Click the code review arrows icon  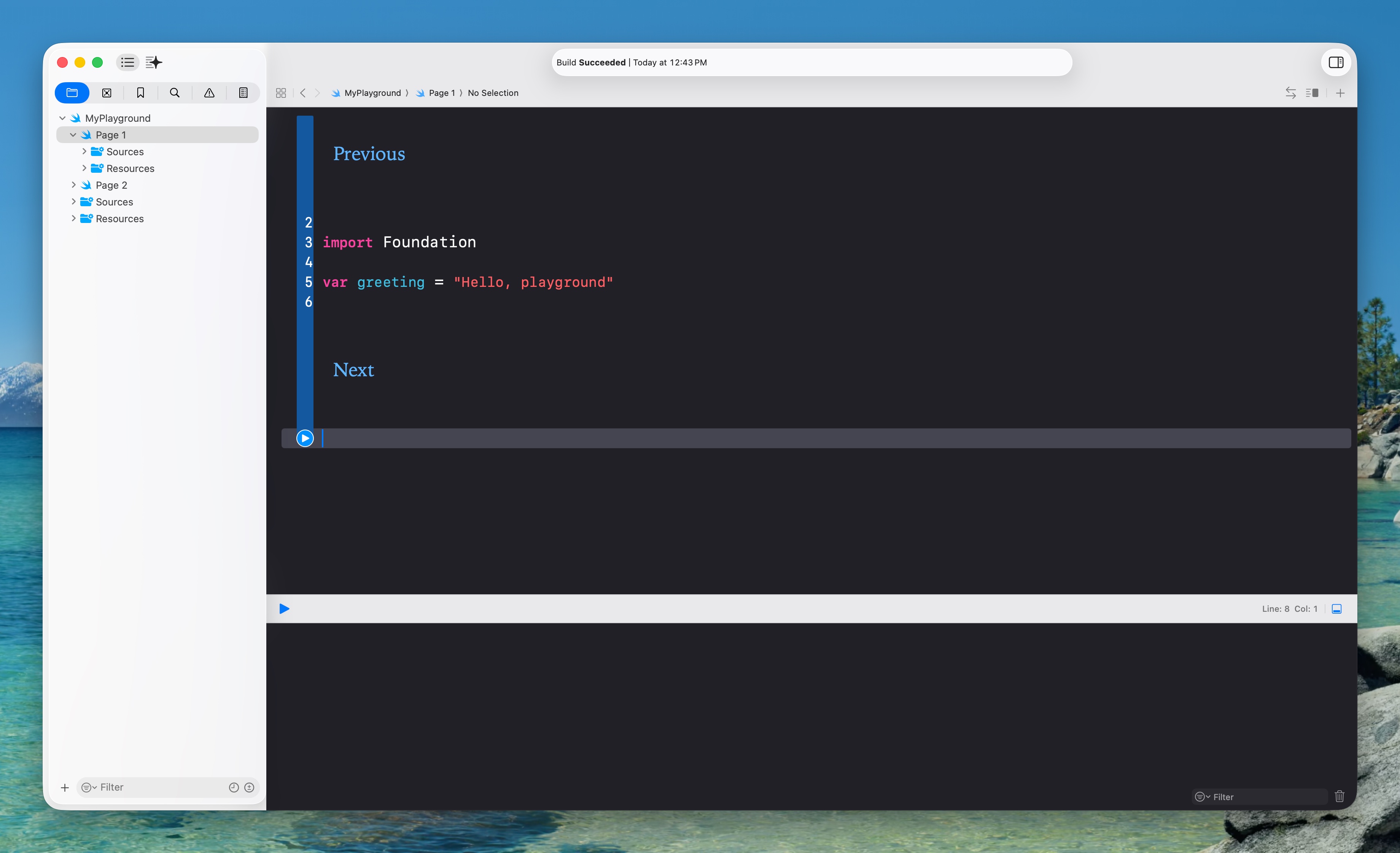pyautogui.click(x=1290, y=93)
